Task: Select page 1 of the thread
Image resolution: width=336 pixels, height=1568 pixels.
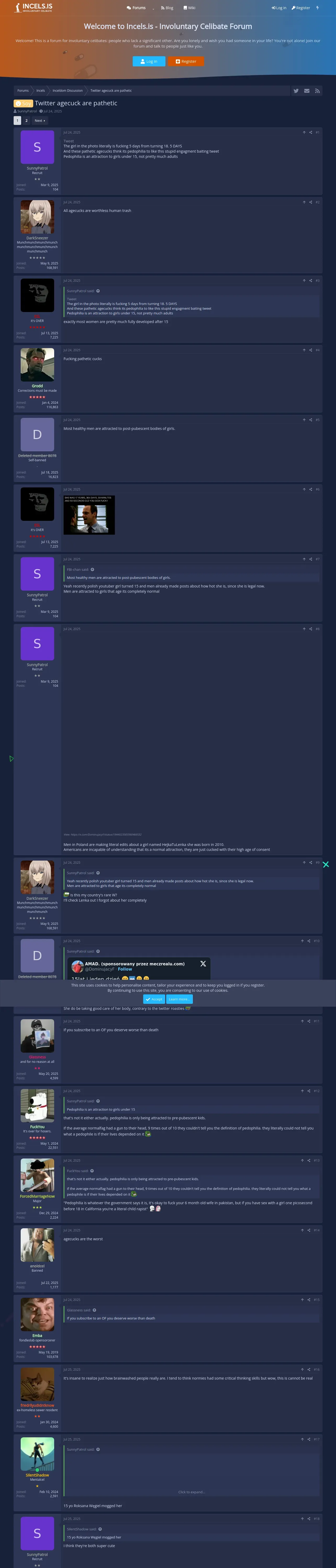Action: click(17, 120)
